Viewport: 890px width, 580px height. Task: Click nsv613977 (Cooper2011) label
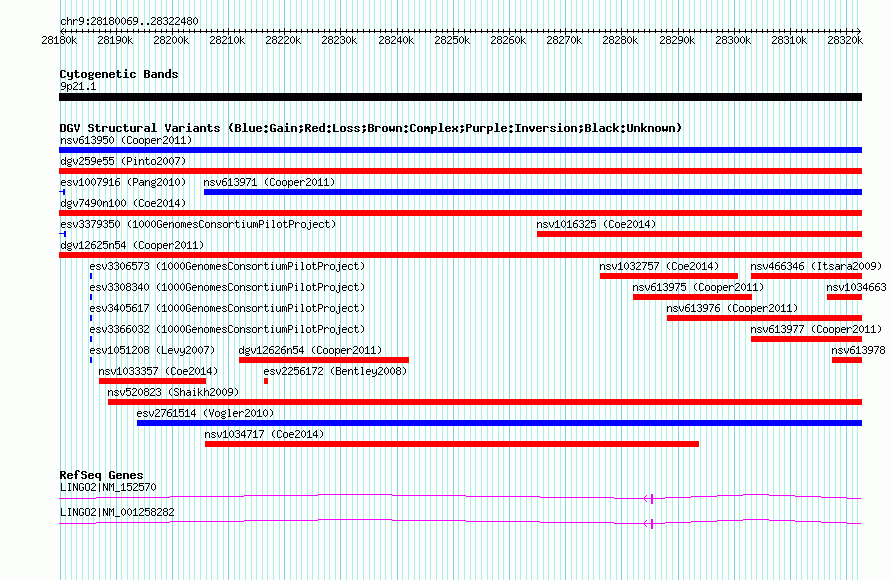pos(816,329)
